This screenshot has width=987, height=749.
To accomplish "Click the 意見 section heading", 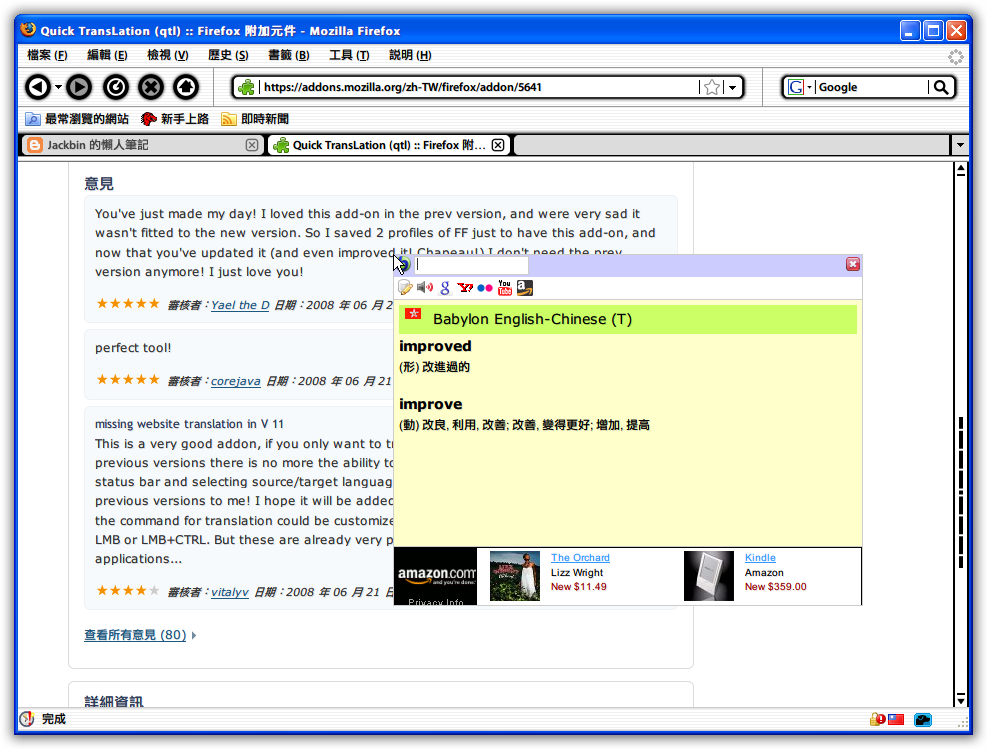I will tap(99, 184).
